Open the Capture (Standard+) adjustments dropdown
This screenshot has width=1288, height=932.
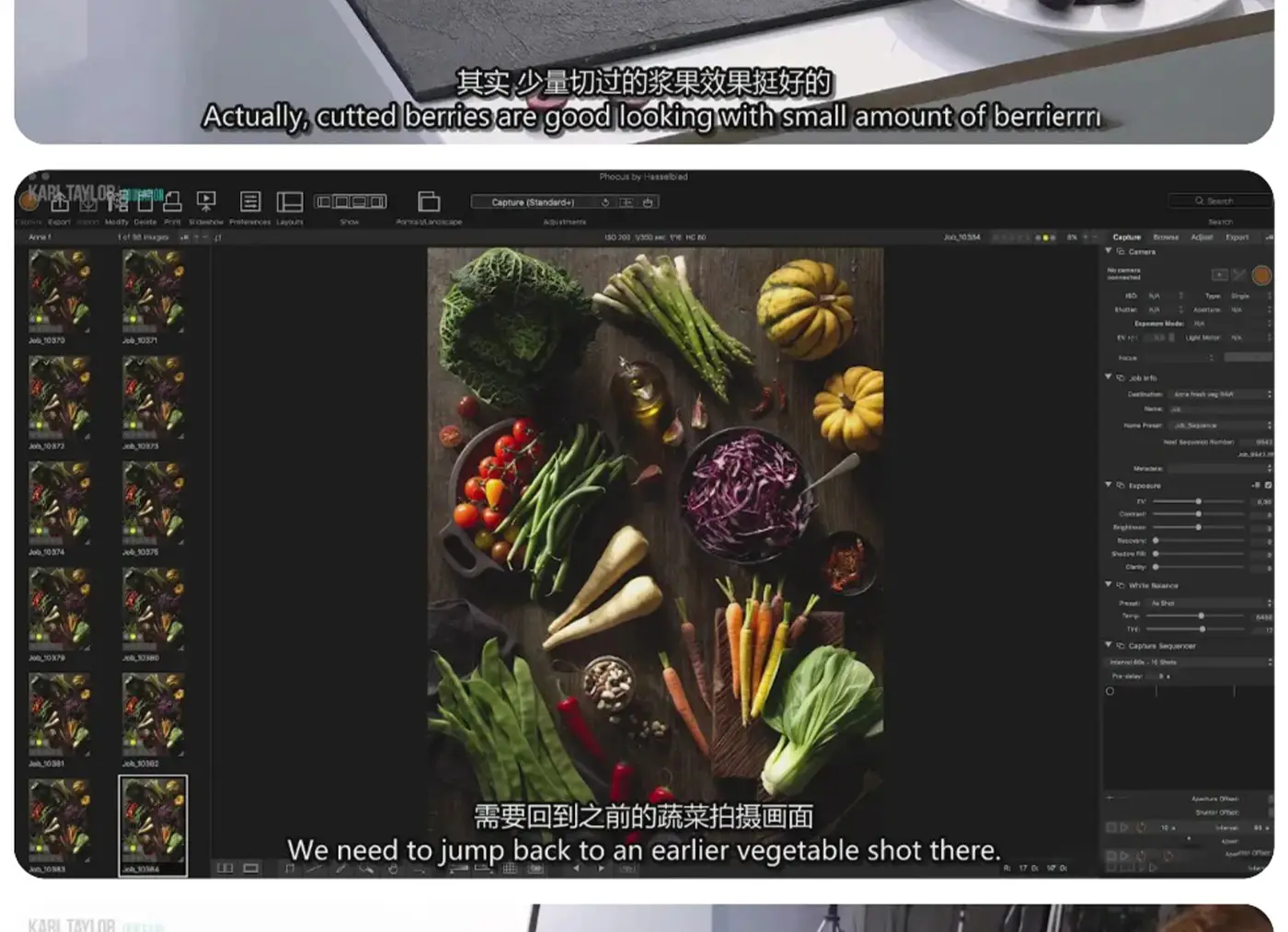[x=534, y=202]
